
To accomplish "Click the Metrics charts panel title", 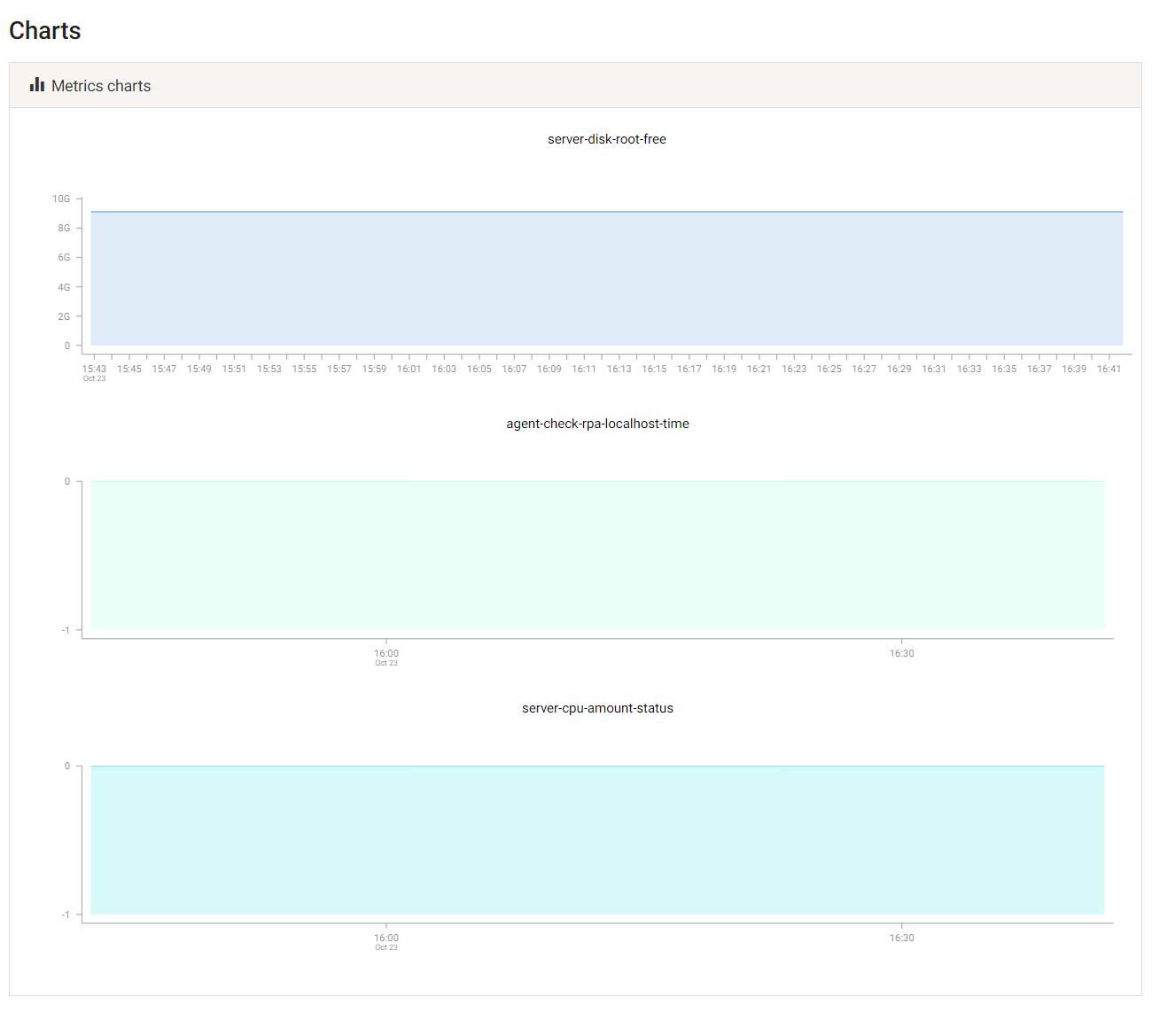I will tap(101, 86).
